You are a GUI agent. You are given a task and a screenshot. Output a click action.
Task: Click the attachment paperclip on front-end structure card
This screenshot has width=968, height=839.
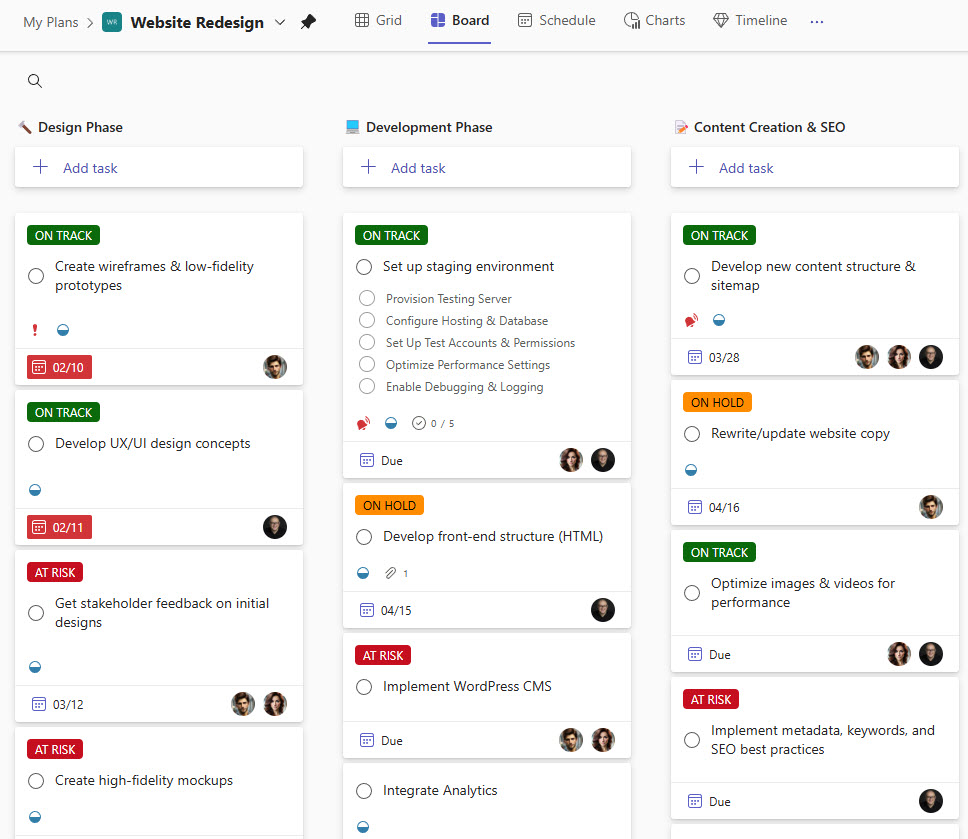point(390,573)
